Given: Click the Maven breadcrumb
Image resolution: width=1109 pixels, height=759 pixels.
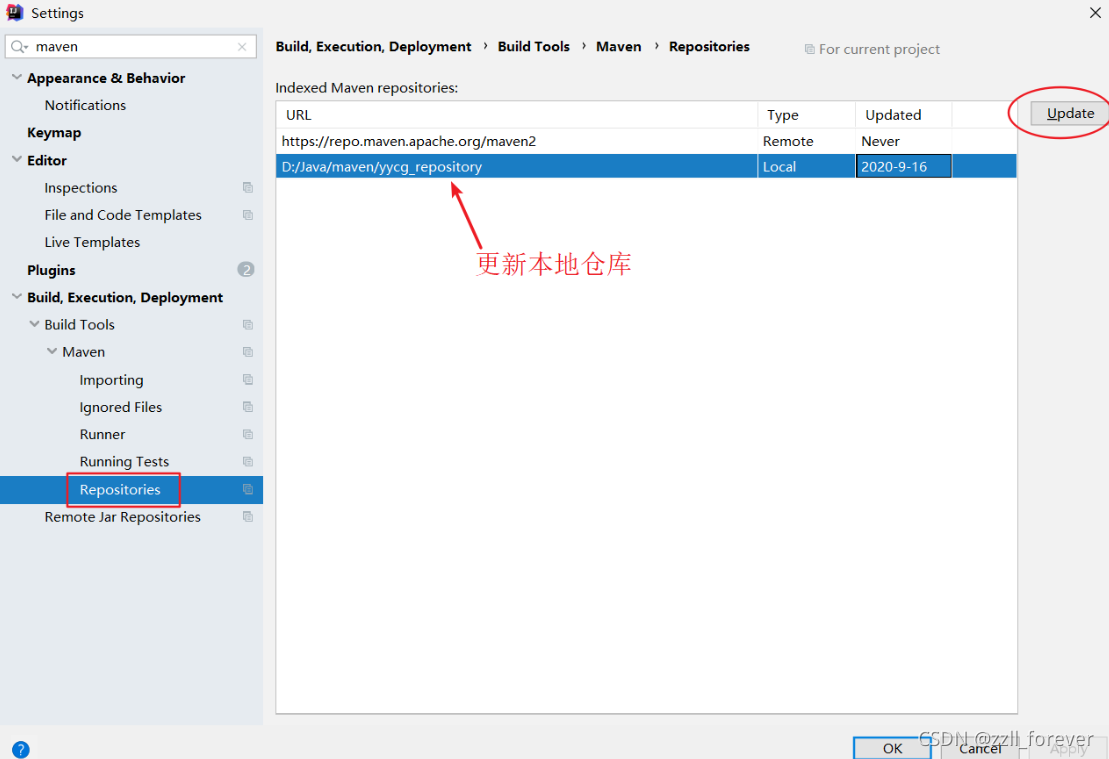Looking at the screenshot, I should point(618,47).
